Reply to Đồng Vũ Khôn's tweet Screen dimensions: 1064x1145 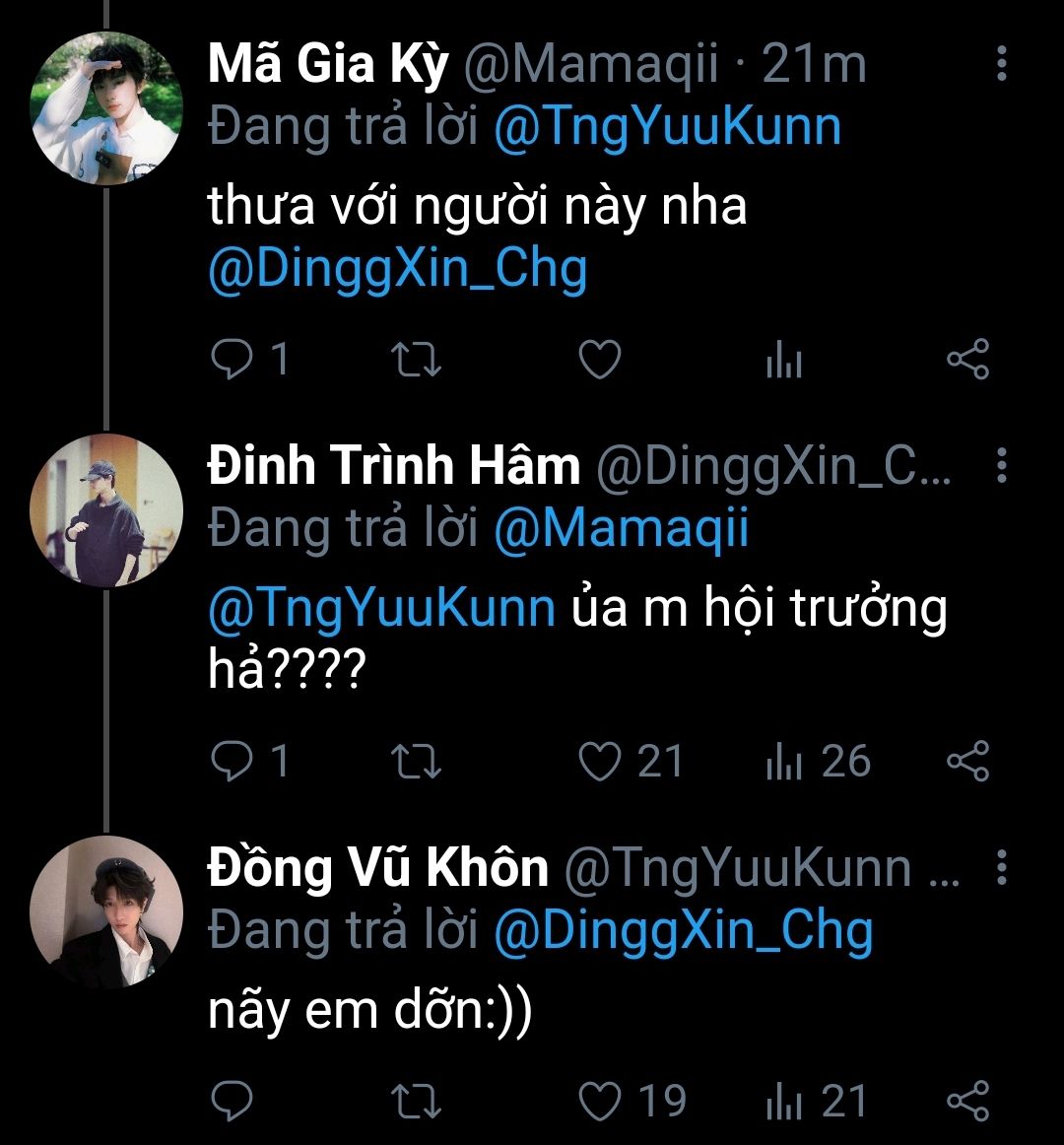click(x=233, y=1101)
